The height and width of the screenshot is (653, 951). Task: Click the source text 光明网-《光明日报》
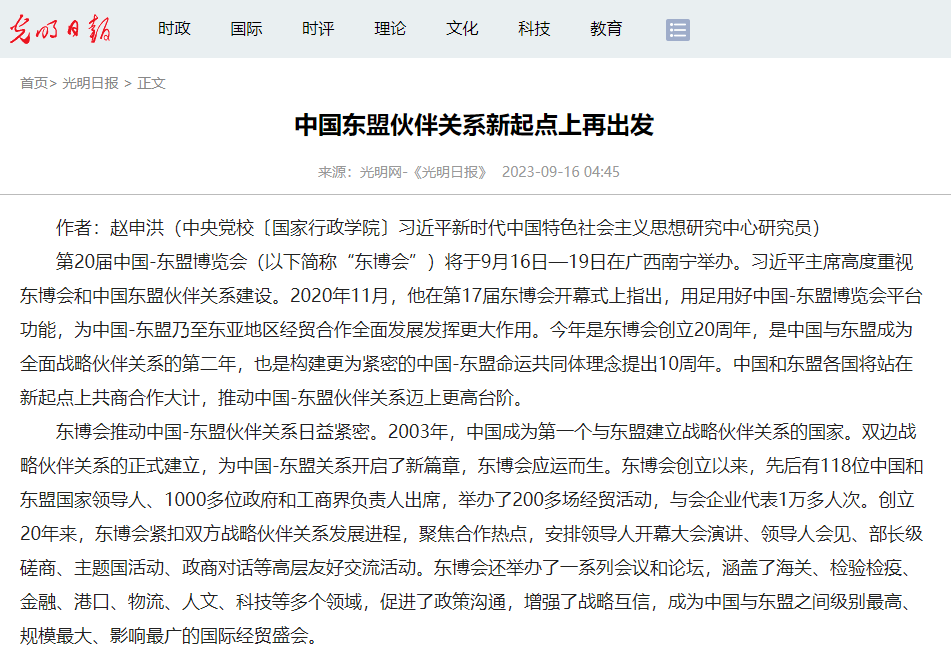pyautogui.click(x=423, y=172)
